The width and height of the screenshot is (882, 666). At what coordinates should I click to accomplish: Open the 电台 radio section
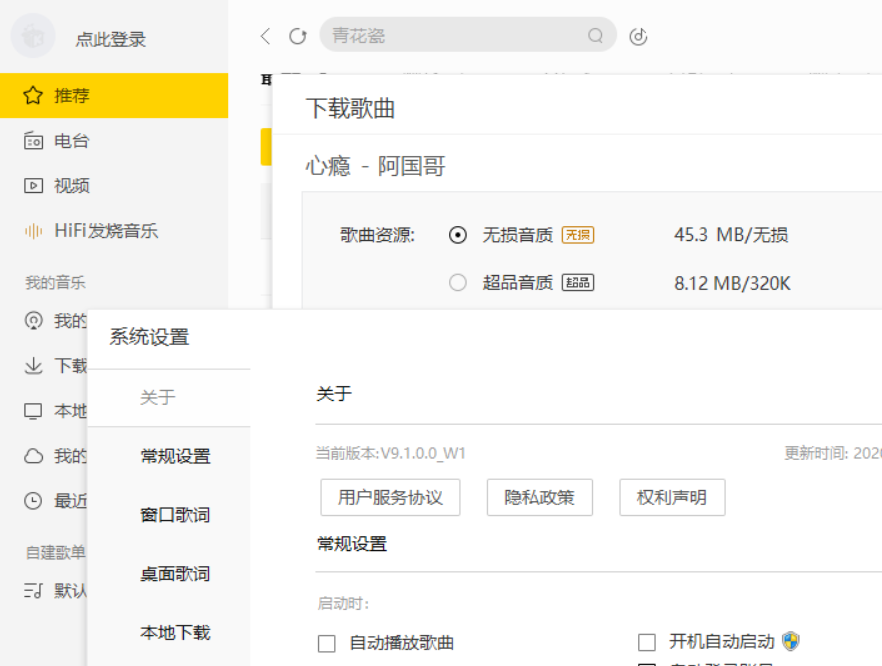pos(71,141)
